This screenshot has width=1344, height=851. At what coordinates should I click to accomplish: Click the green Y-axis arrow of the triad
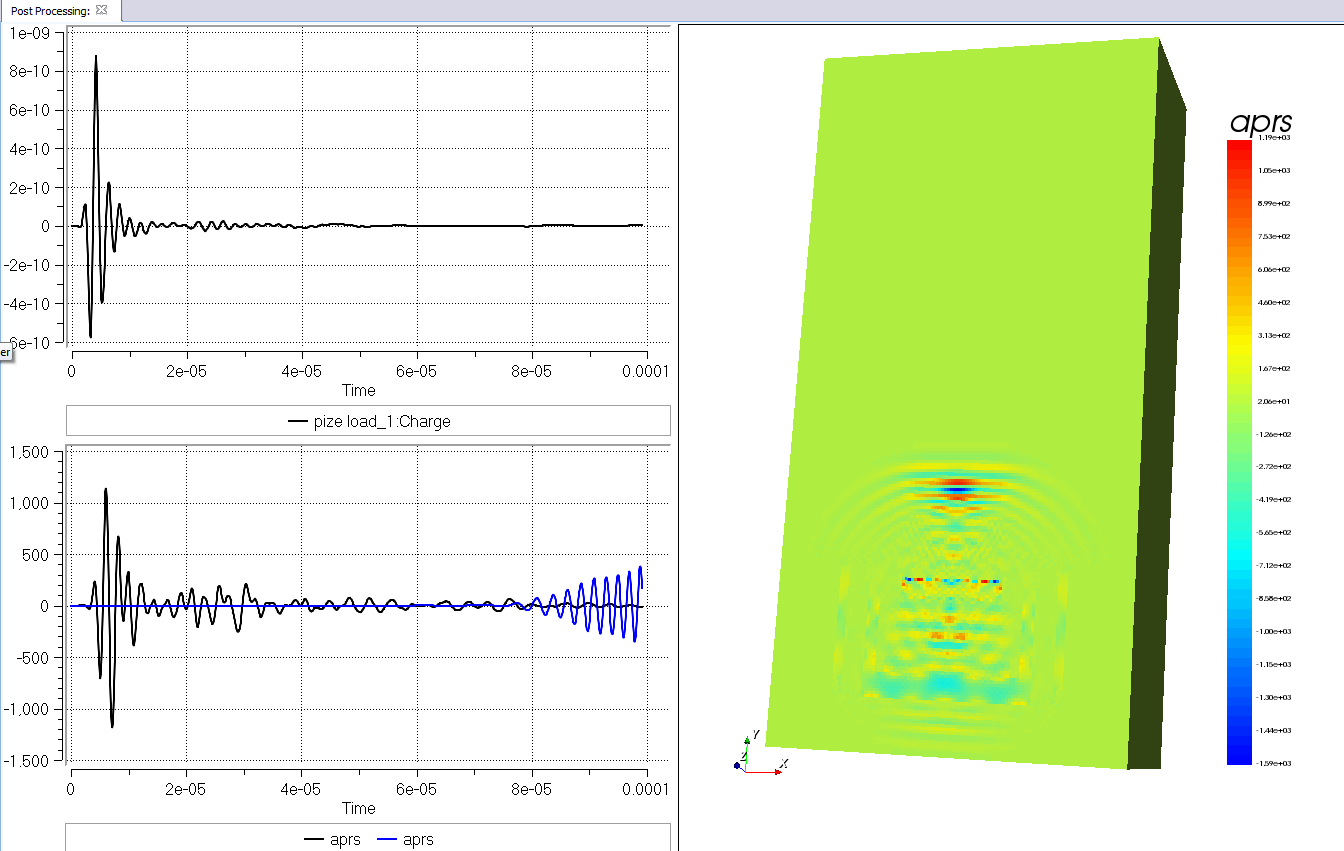[x=746, y=746]
